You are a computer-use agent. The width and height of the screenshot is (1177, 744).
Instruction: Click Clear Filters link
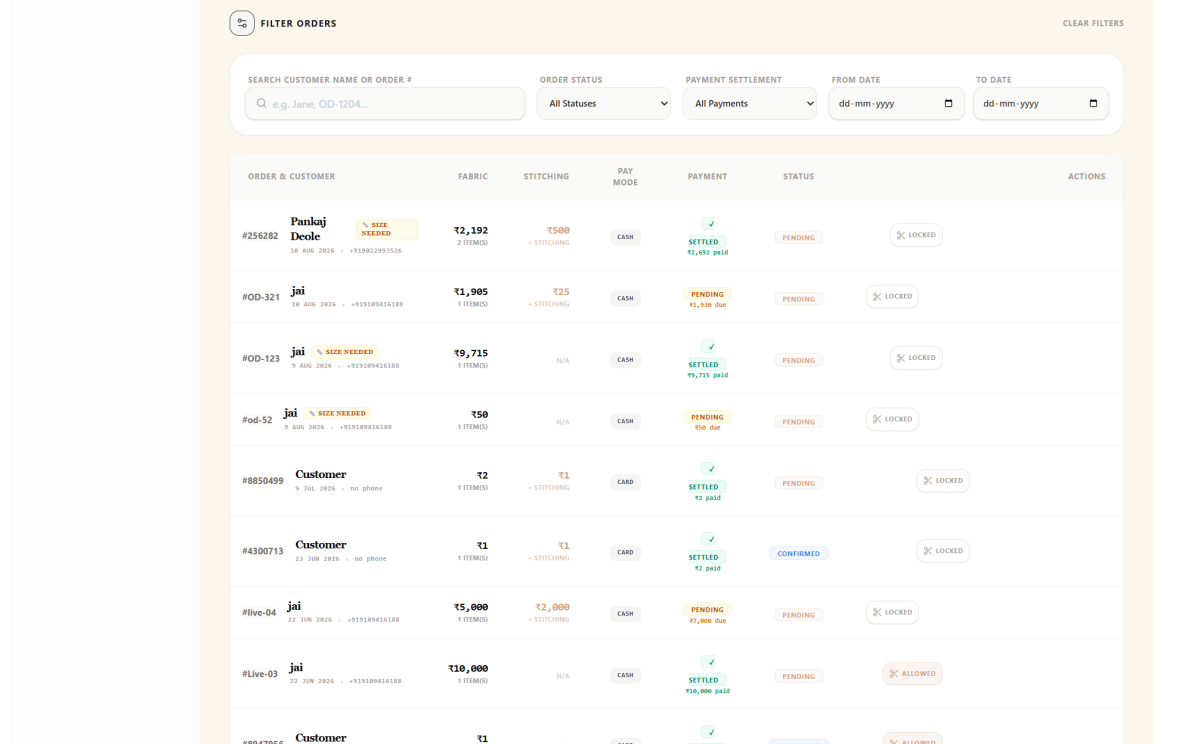click(x=1093, y=23)
